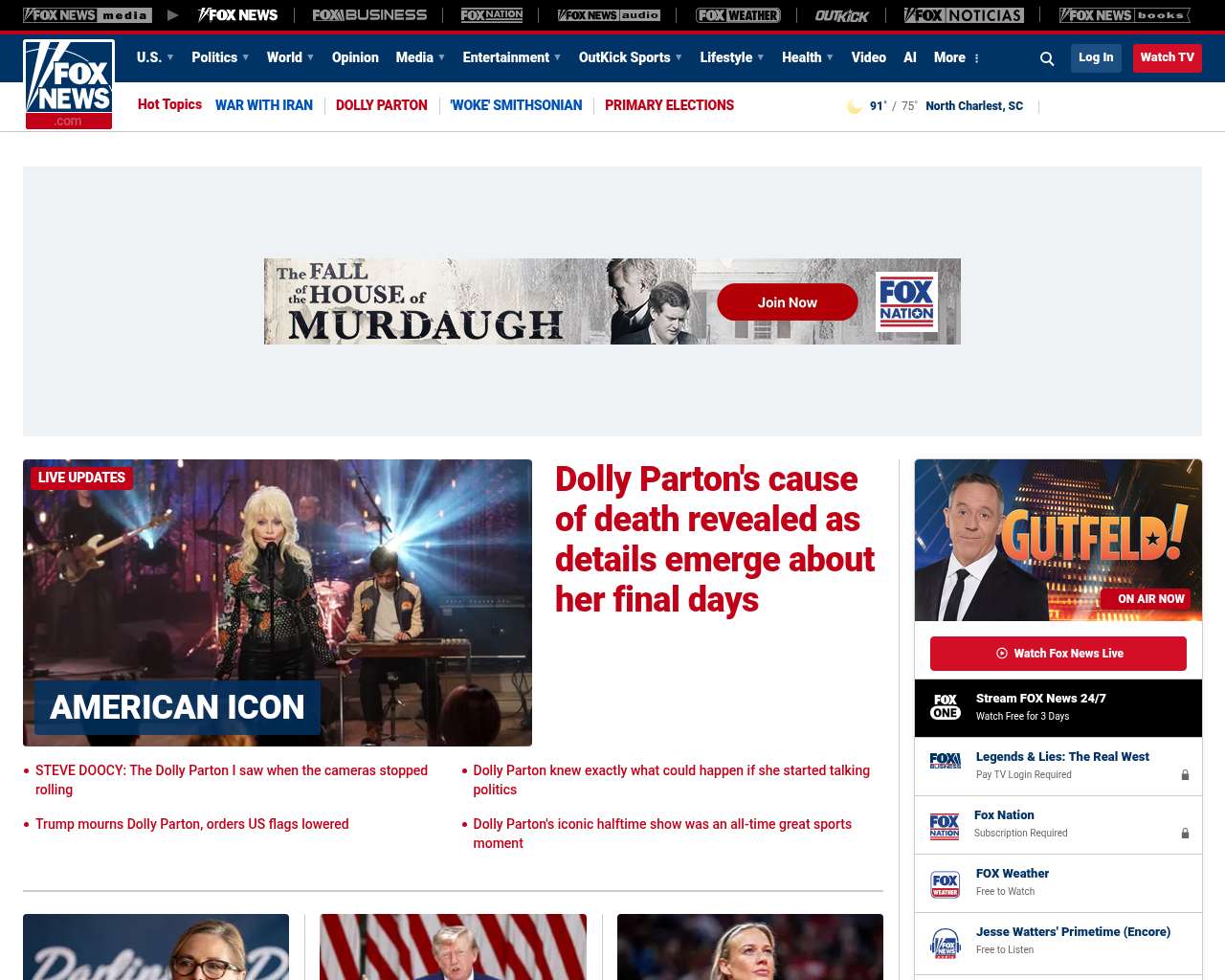Click the North Charlest, SC weather location
Image resolution: width=1225 pixels, height=980 pixels.
coord(974,106)
